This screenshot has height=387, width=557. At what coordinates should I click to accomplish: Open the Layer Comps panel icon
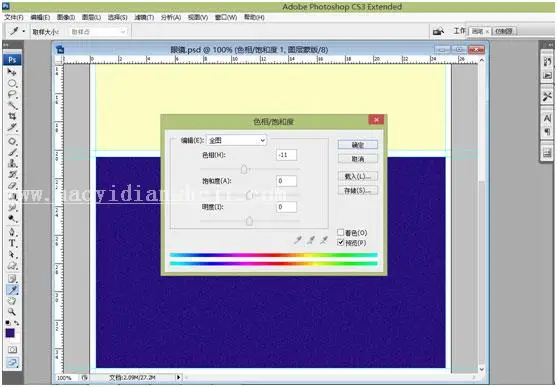(547, 153)
